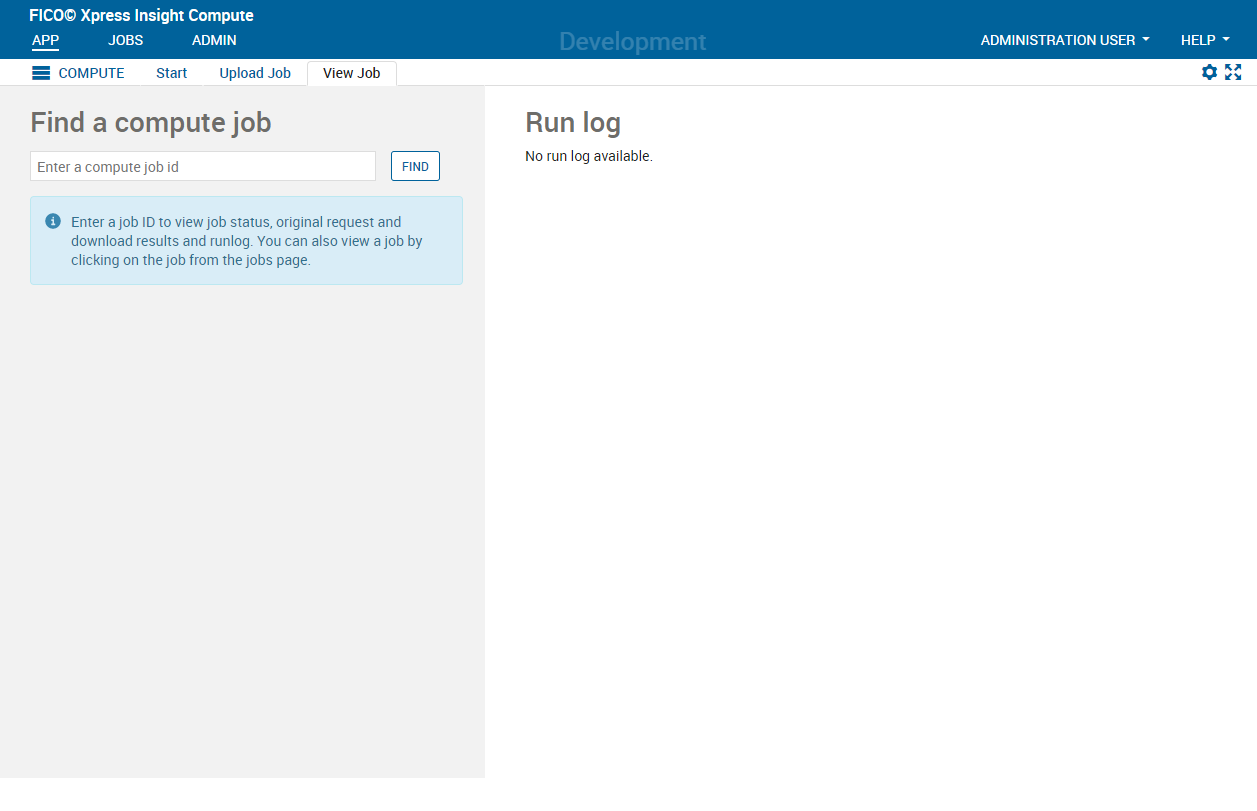Click the FICO Xpress Insight Compute title
This screenshot has height=811, width=1257.
(141, 15)
